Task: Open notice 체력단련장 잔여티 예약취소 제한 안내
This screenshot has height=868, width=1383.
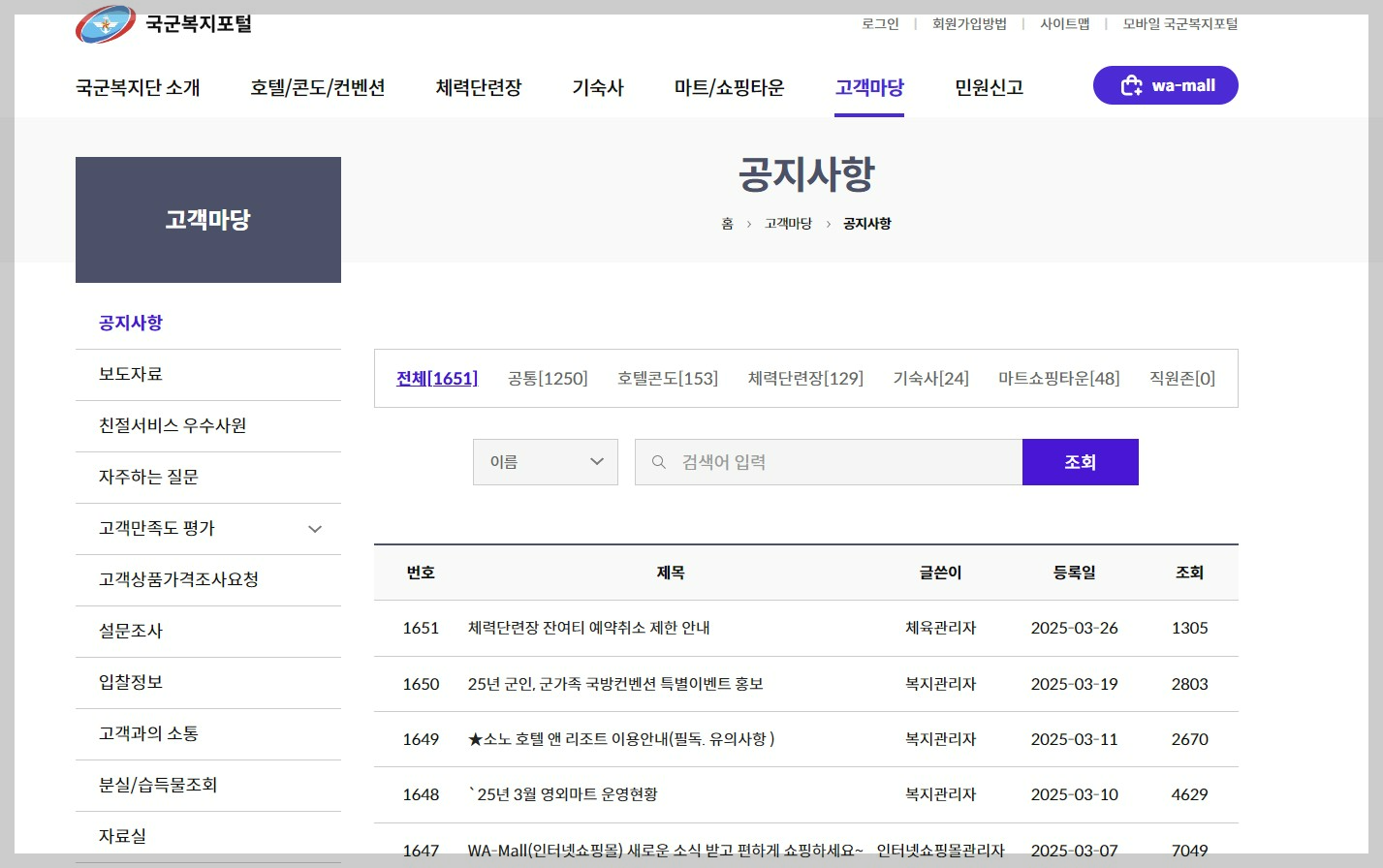Action: coord(589,628)
